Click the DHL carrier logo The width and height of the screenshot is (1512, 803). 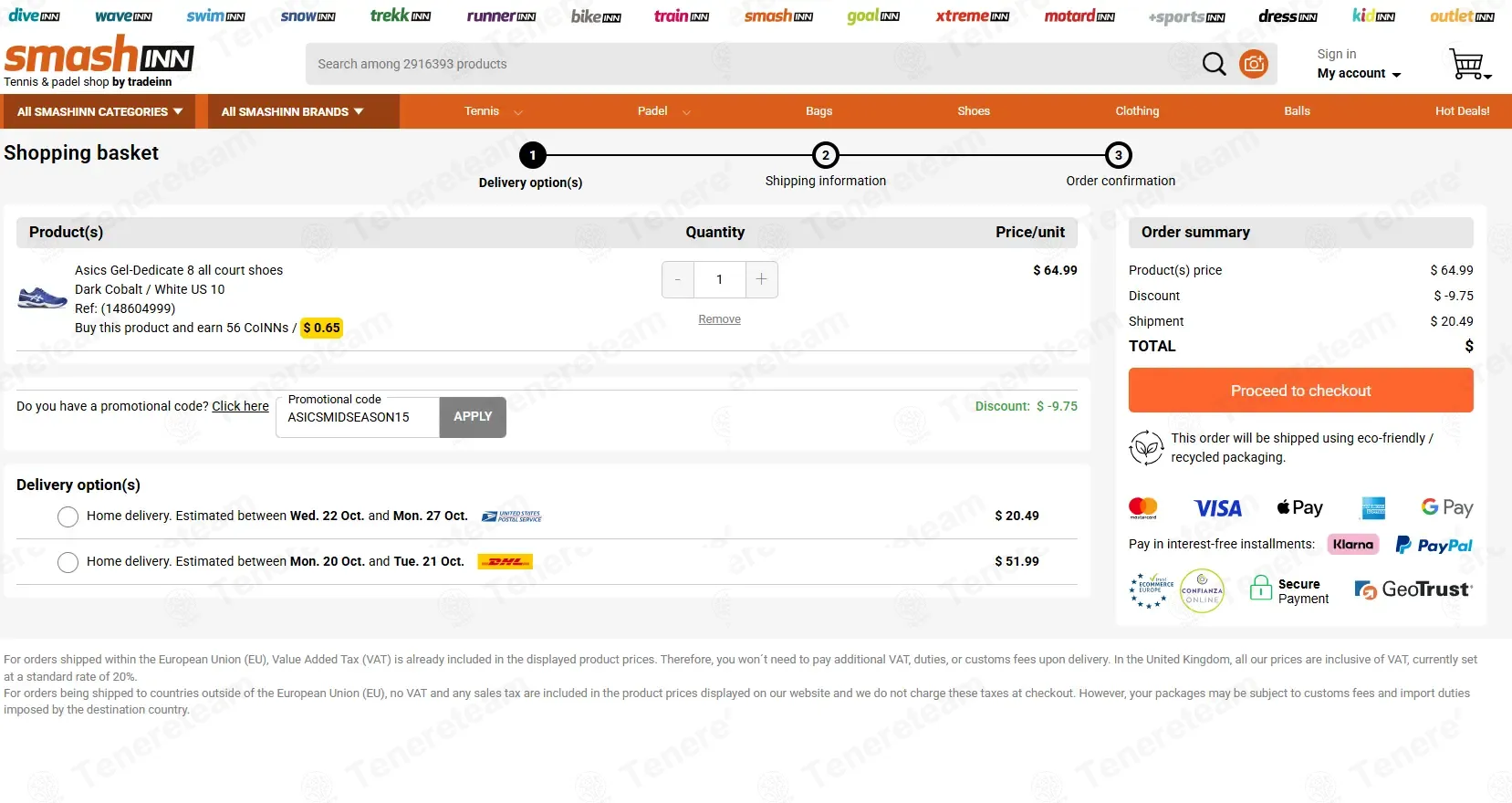tap(506, 561)
